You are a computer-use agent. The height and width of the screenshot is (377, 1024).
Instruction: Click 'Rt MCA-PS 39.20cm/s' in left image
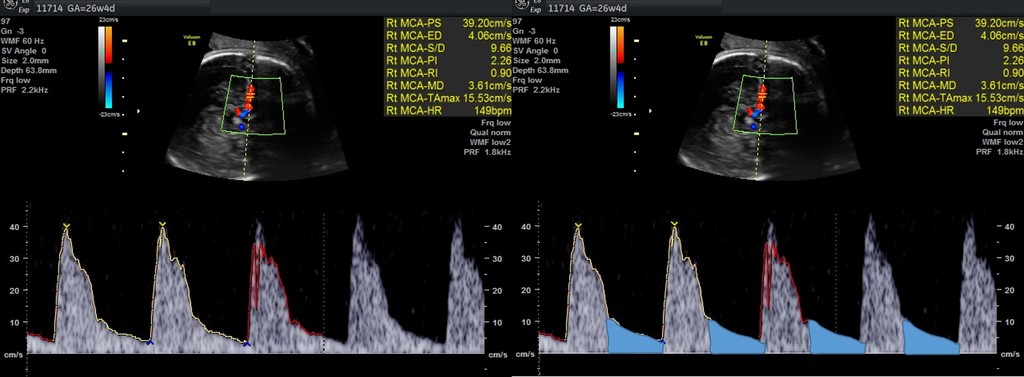point(449,23)
